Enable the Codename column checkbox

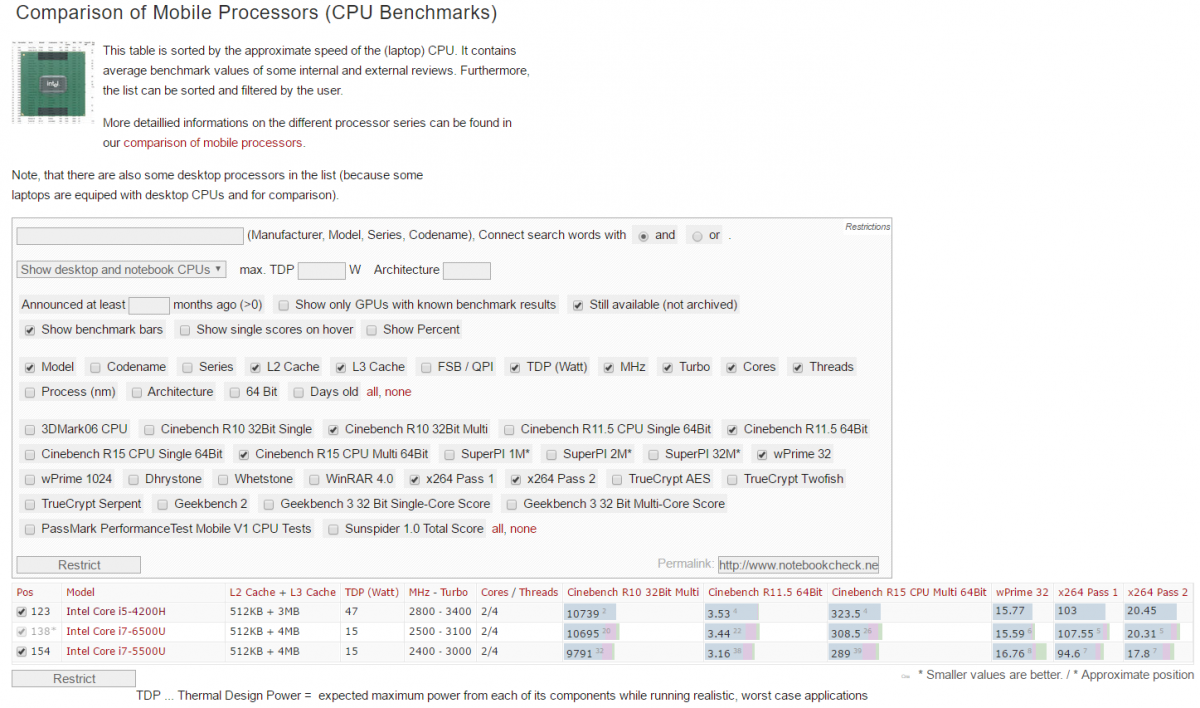[95, 367]
